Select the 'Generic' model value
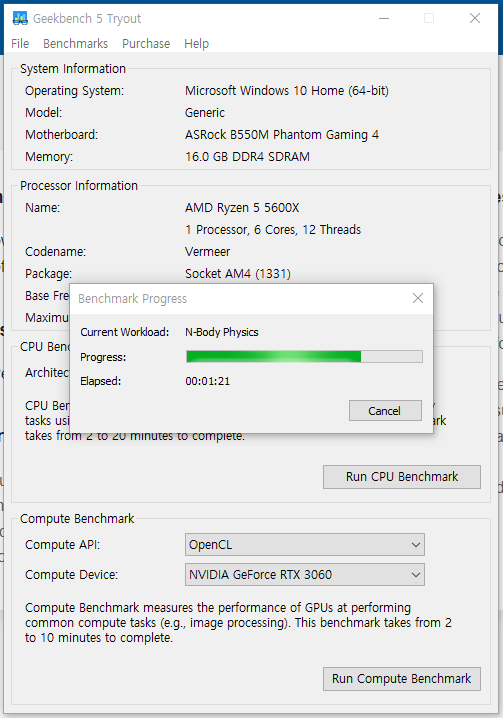503x718 pixels. pos(205,113)
